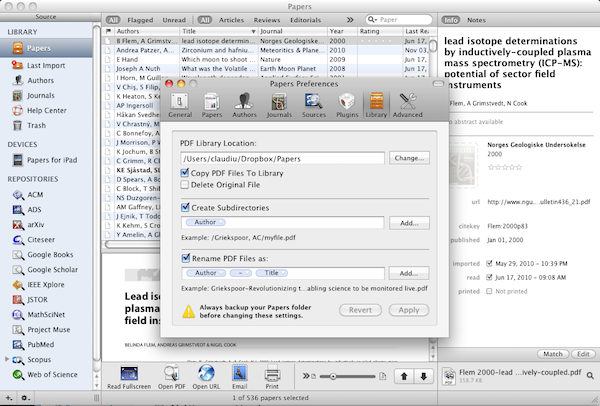Image resolution: width=600 pixels, height=406 pixels.
Task: Toggle Create Subdirectories checkbox
Action: pos(185,207)
